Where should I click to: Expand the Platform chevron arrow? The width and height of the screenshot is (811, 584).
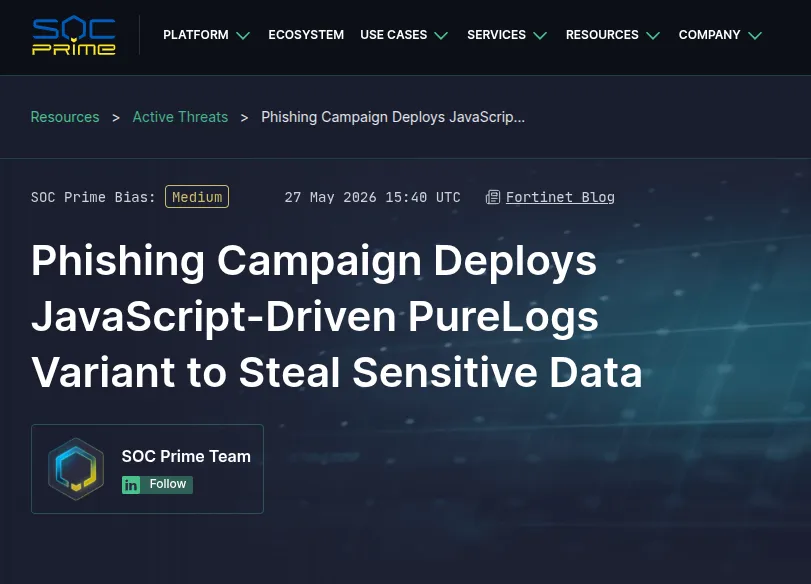pyautogui.click(x=243, y=36)
